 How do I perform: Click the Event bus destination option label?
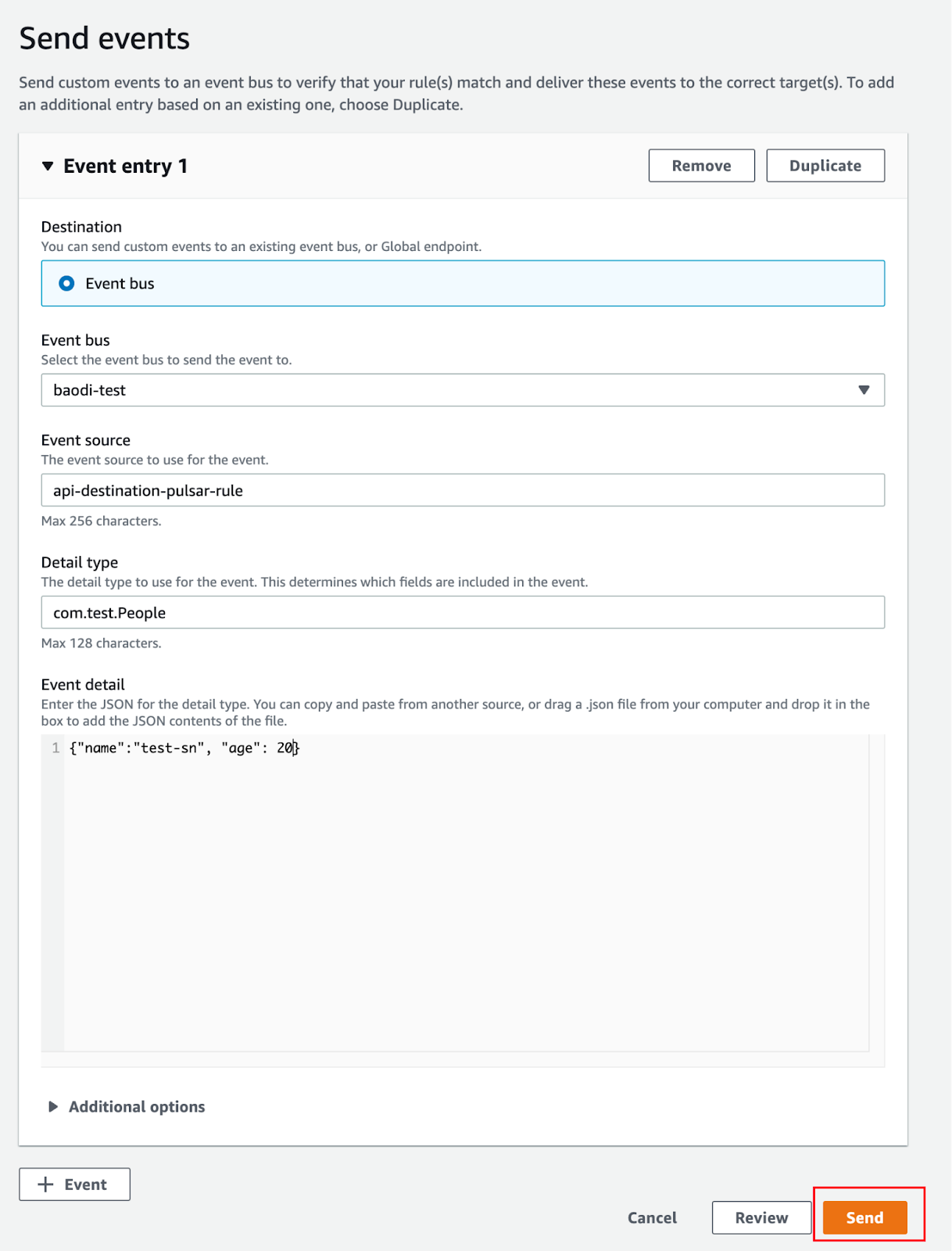(x=120, y=284)
